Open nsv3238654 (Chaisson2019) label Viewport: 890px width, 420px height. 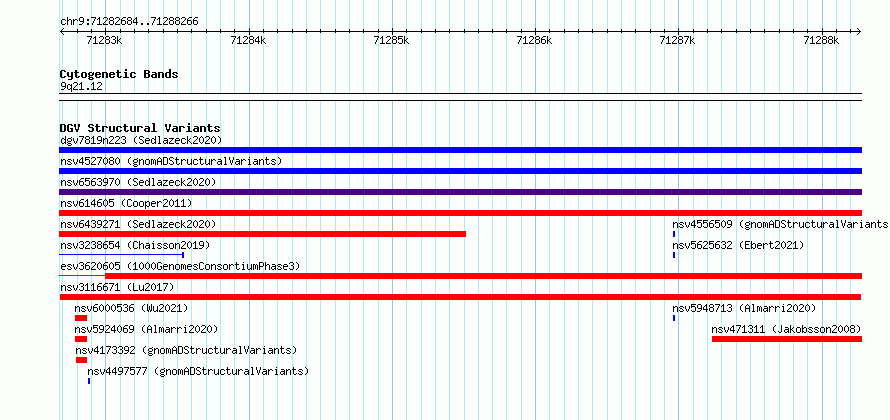(x=135, y=245)
